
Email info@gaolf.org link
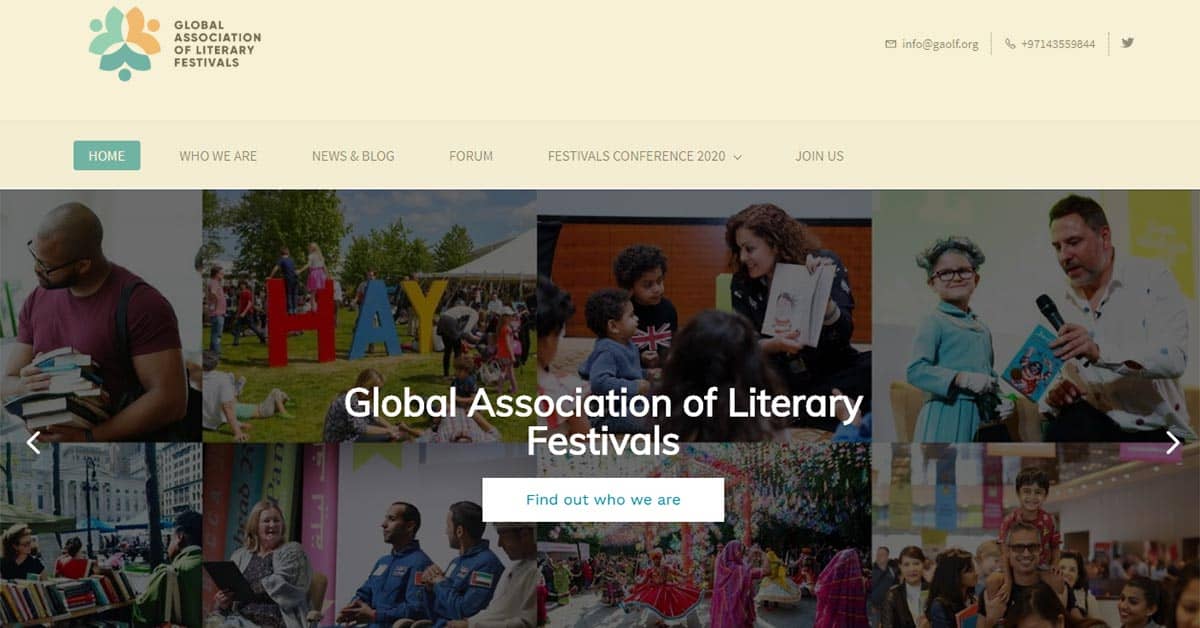click(940, 44)
